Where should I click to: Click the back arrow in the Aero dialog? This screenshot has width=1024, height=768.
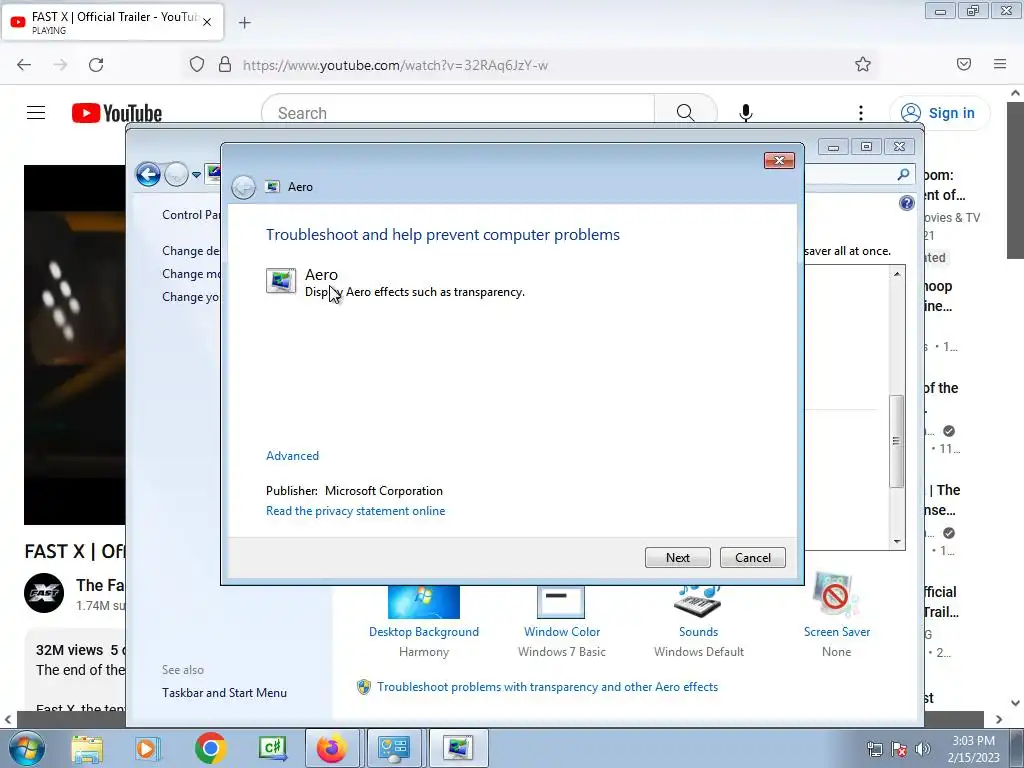(x=244, y=187)
